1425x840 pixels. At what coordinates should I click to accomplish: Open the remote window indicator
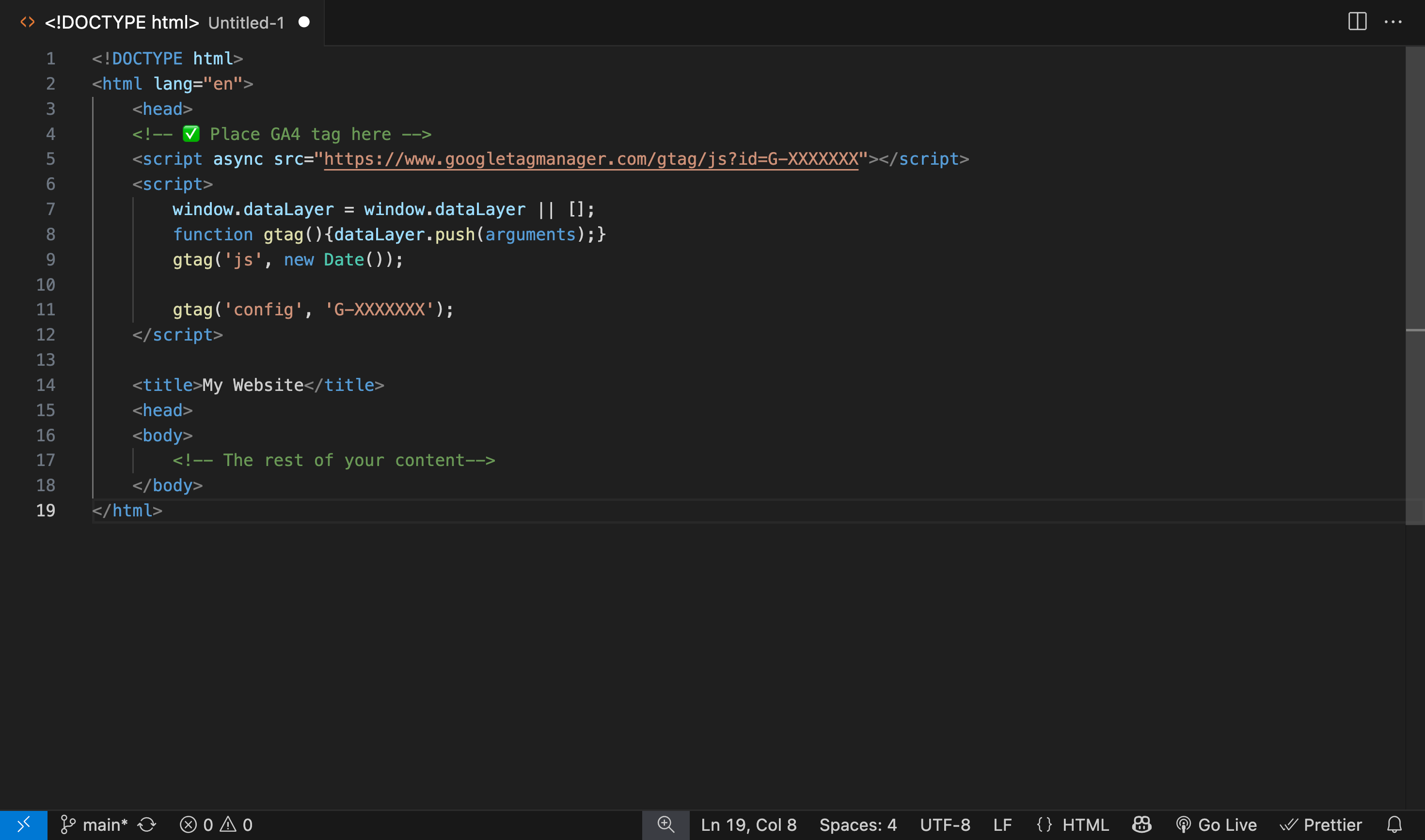23,824
